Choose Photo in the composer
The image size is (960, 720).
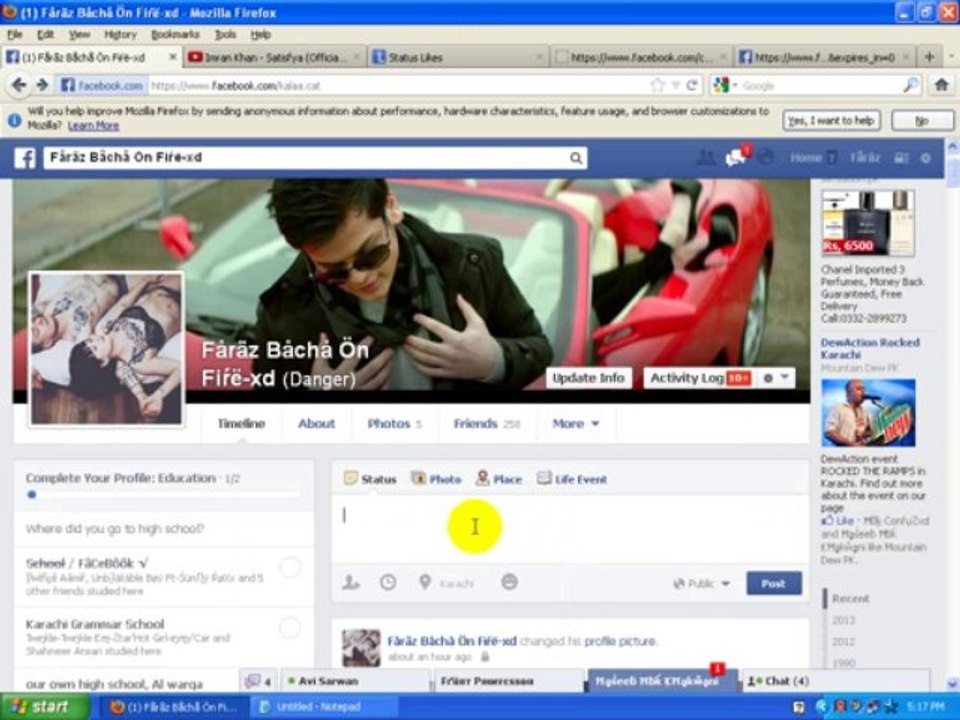coord(436,479)
